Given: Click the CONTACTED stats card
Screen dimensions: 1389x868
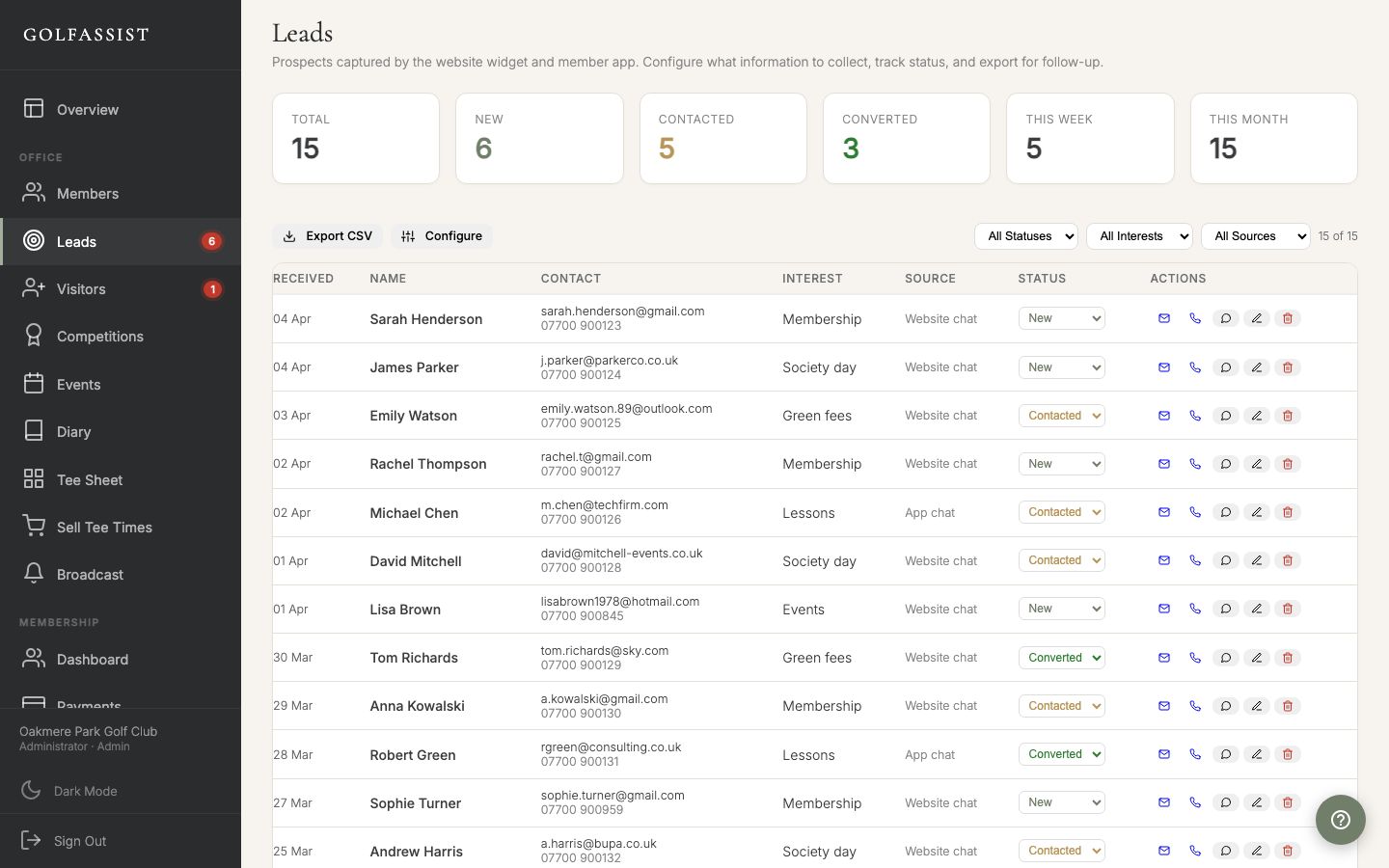Looking at the screenshot, I should pos(722,138).
